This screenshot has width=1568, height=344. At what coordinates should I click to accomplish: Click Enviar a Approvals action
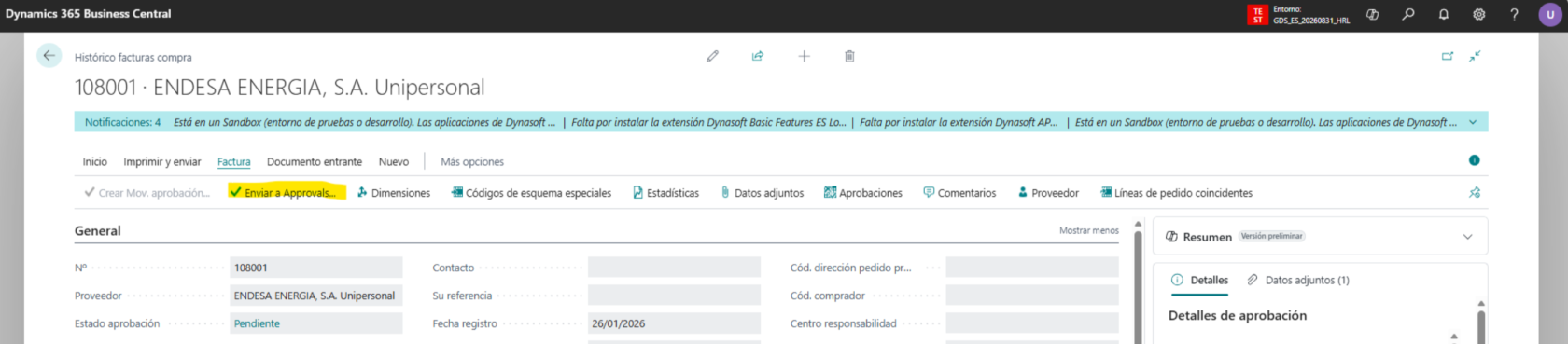point(287,193)
